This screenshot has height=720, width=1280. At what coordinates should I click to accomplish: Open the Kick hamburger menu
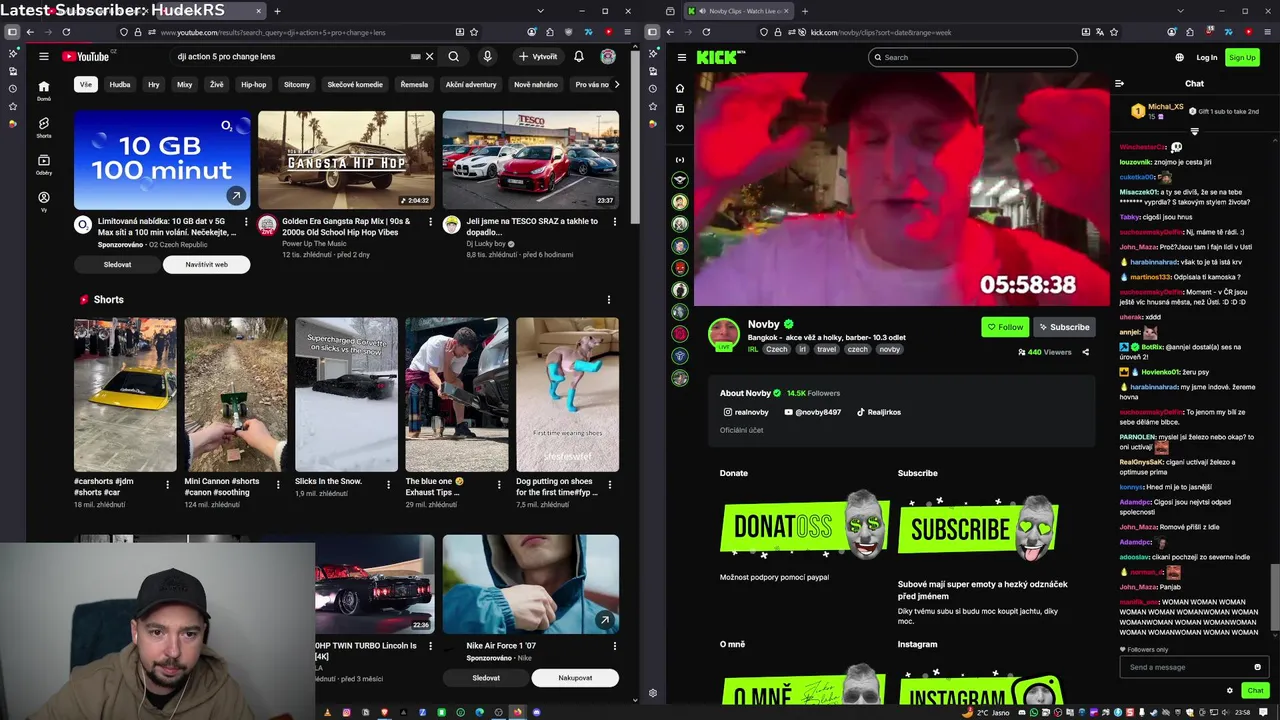coord(681,57)
